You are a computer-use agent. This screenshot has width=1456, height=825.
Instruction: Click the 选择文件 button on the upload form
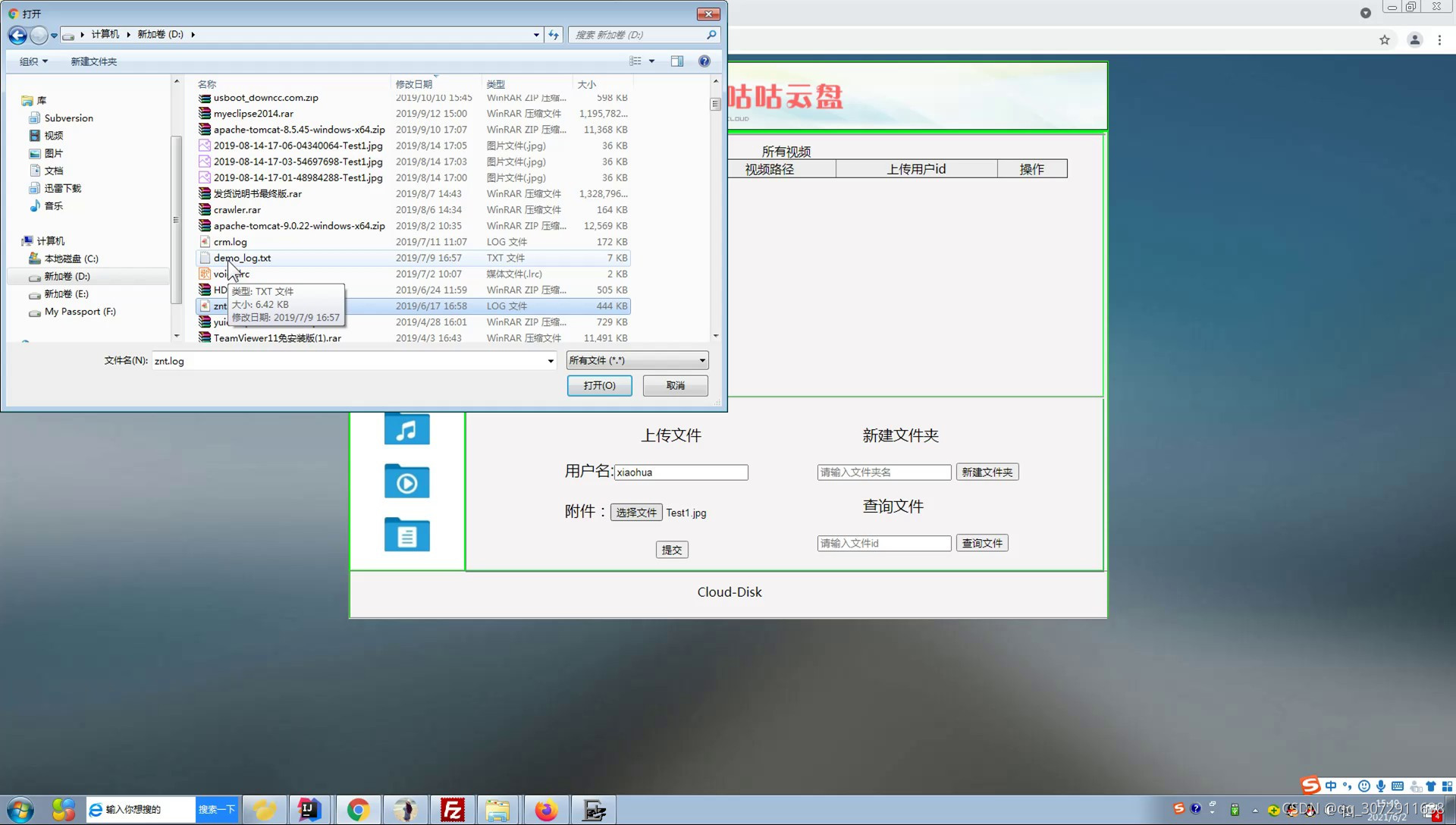(636, 513)
